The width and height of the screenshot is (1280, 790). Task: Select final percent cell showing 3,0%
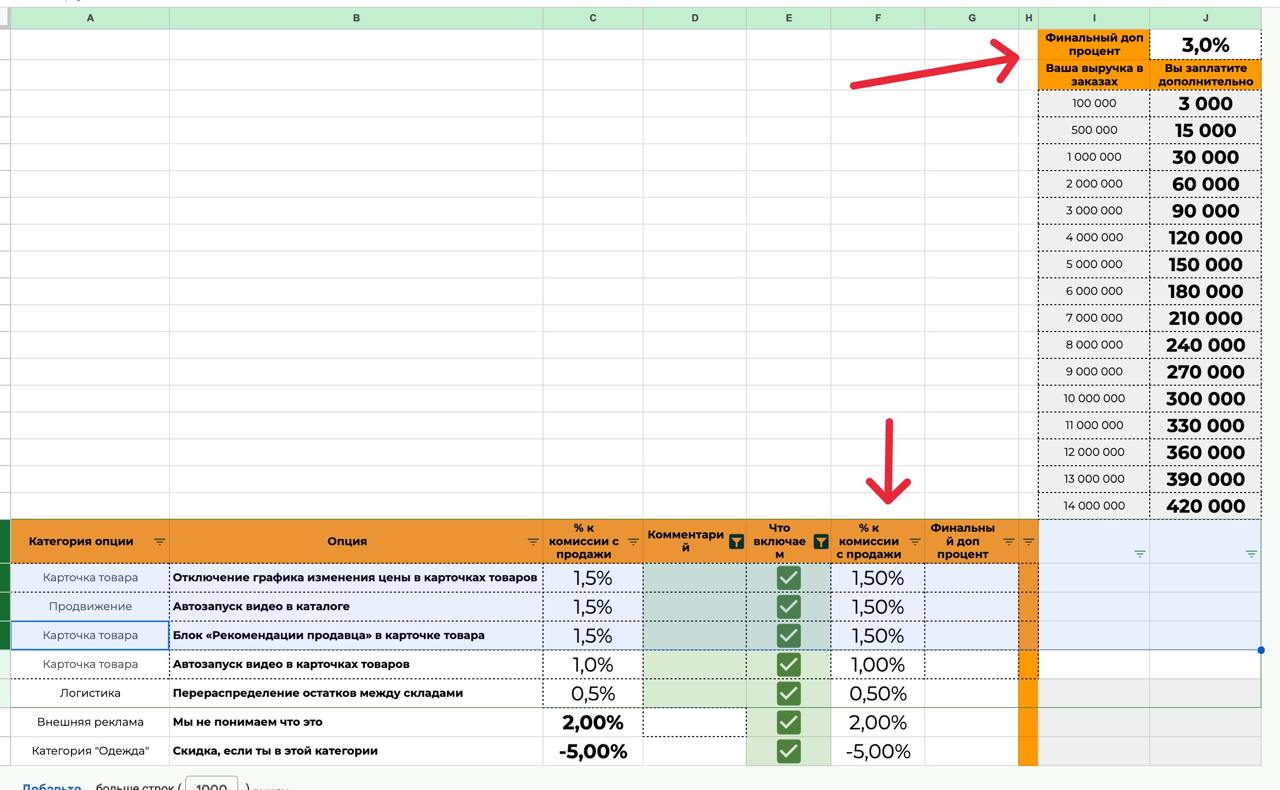1206,45
